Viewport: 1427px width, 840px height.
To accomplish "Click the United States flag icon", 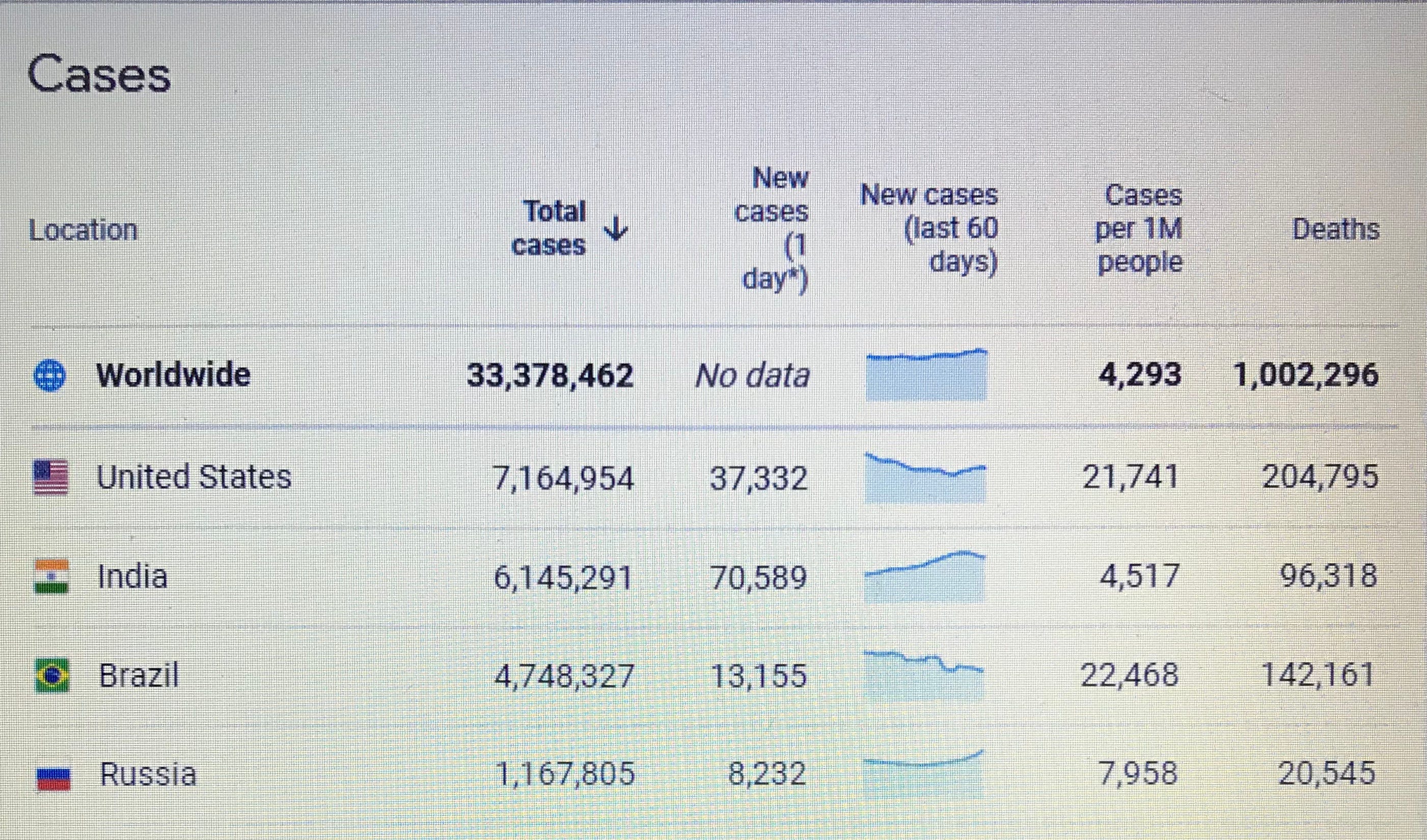I will pos(51,477).
